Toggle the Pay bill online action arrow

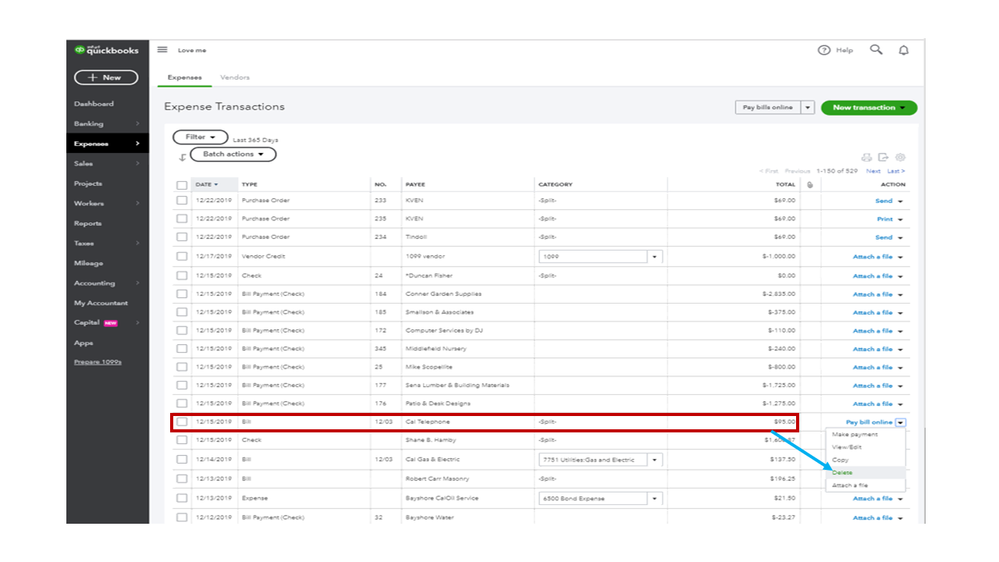(900, 422)
